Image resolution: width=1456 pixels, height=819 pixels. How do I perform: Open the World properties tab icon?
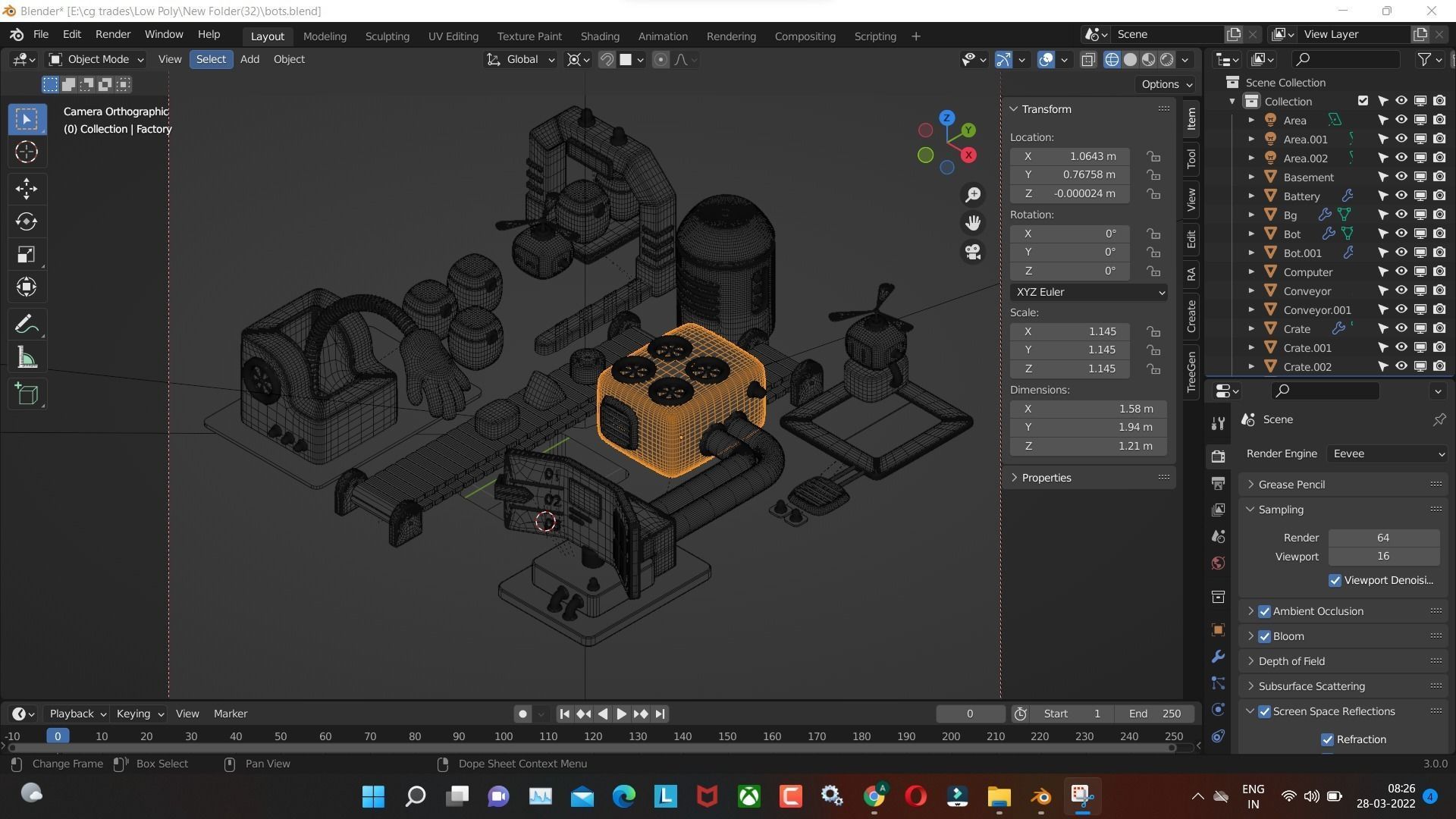click(1218, 563)
